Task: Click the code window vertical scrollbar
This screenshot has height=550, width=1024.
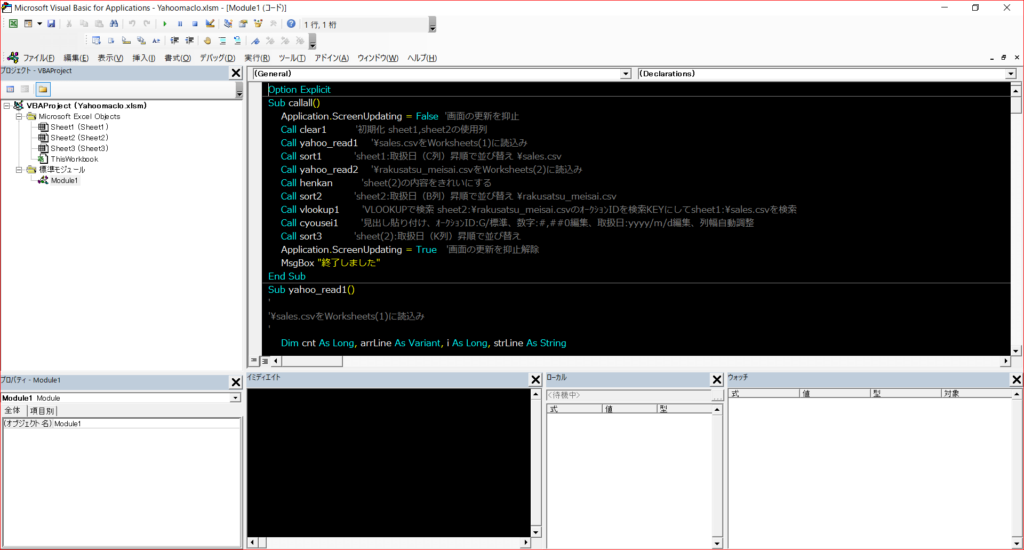Action: click(x=1016, y=220)
